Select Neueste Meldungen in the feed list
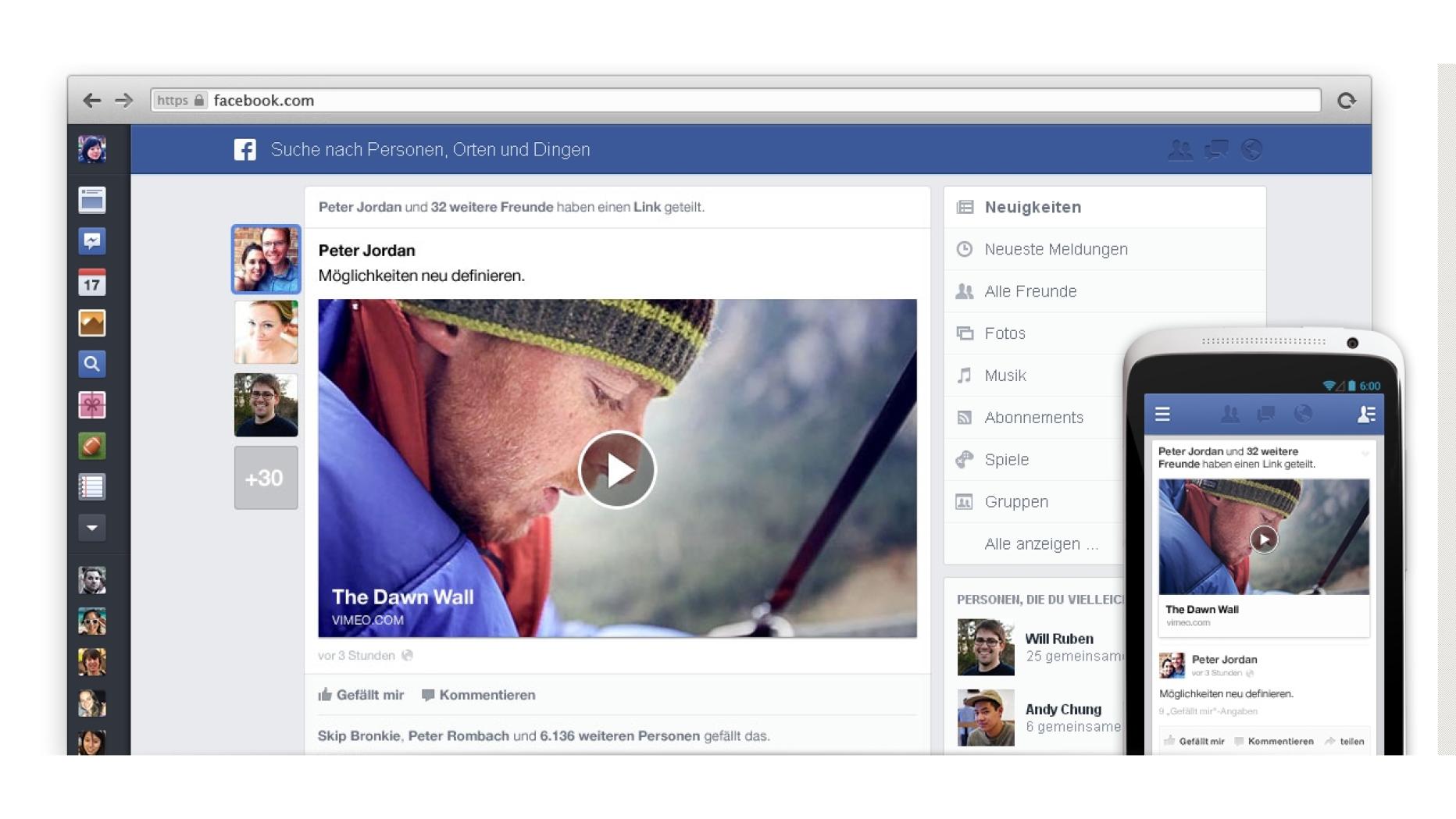 pos(1055,249)
